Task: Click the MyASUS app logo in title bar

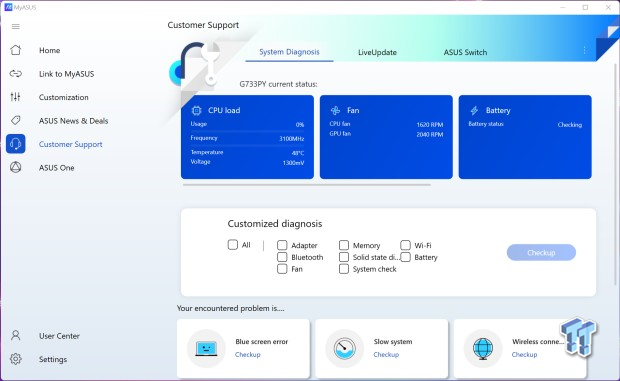Action: click(8, 7)
